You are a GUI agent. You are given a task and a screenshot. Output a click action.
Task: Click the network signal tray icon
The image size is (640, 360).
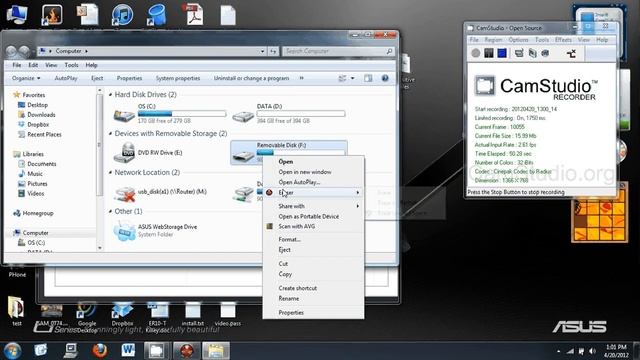click(570, 351)
